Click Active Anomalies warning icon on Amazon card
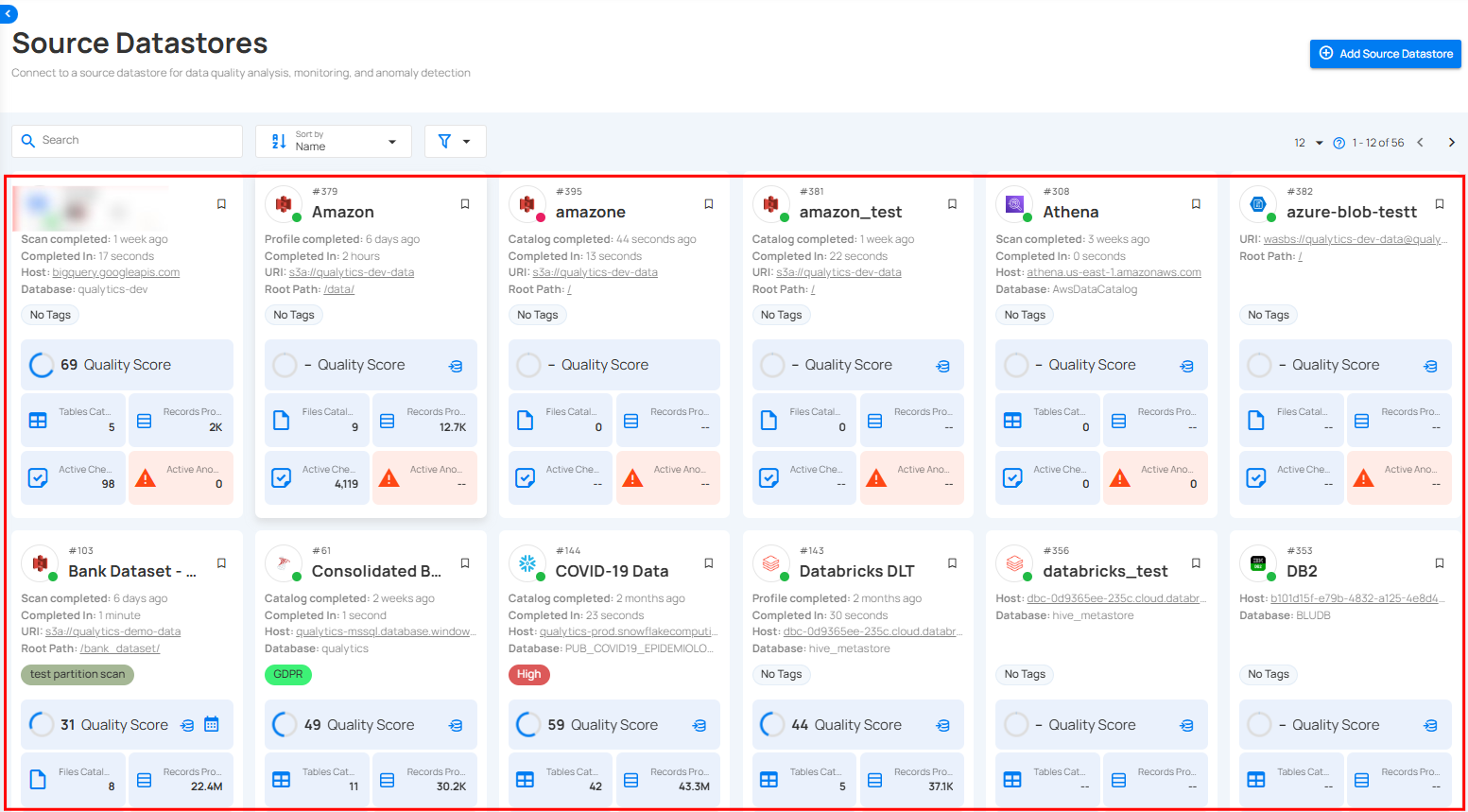Screen dimensions: 1468x812 389,477
